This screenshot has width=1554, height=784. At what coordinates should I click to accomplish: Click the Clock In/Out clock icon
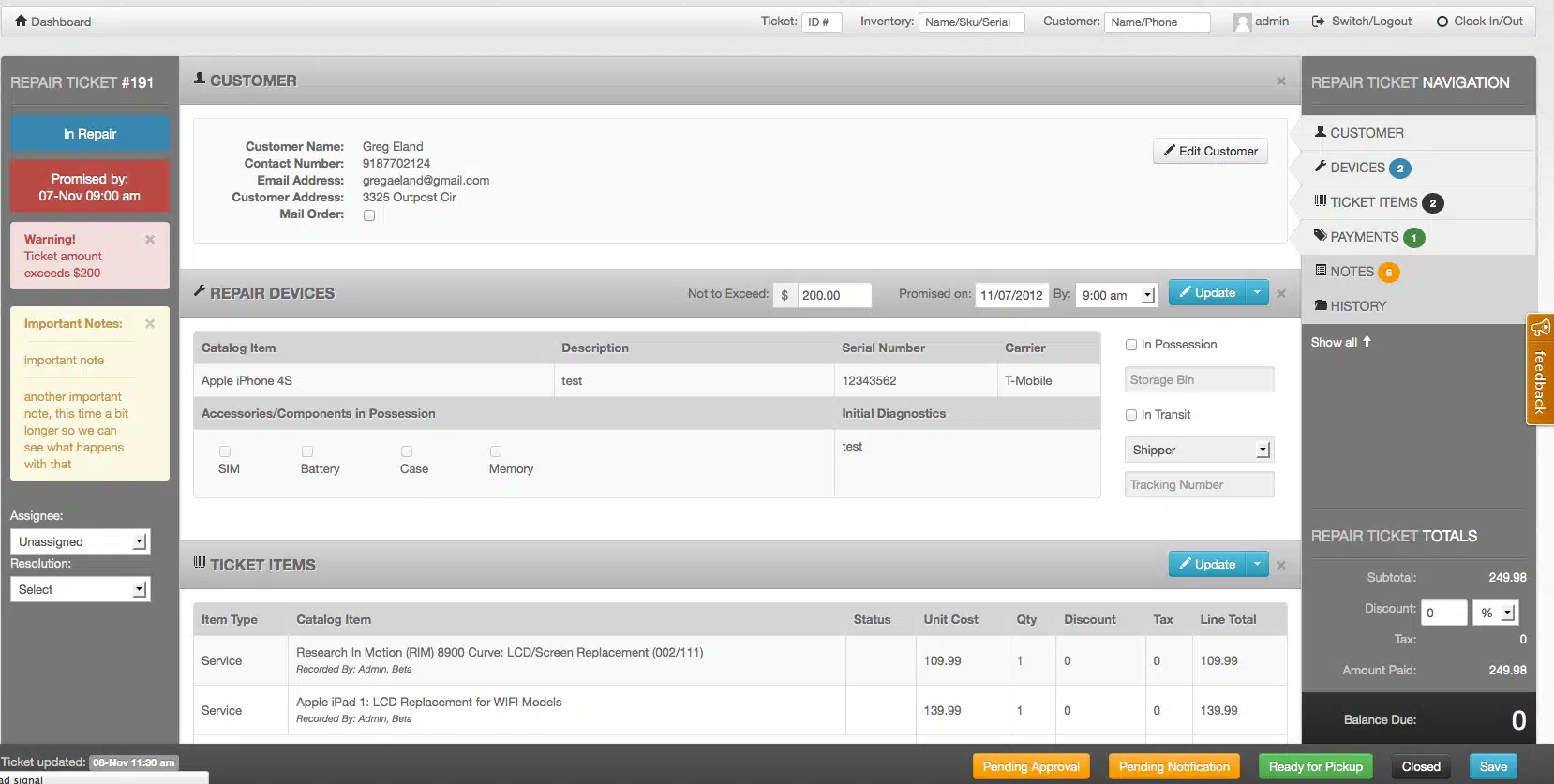(x=1442, y=22)
